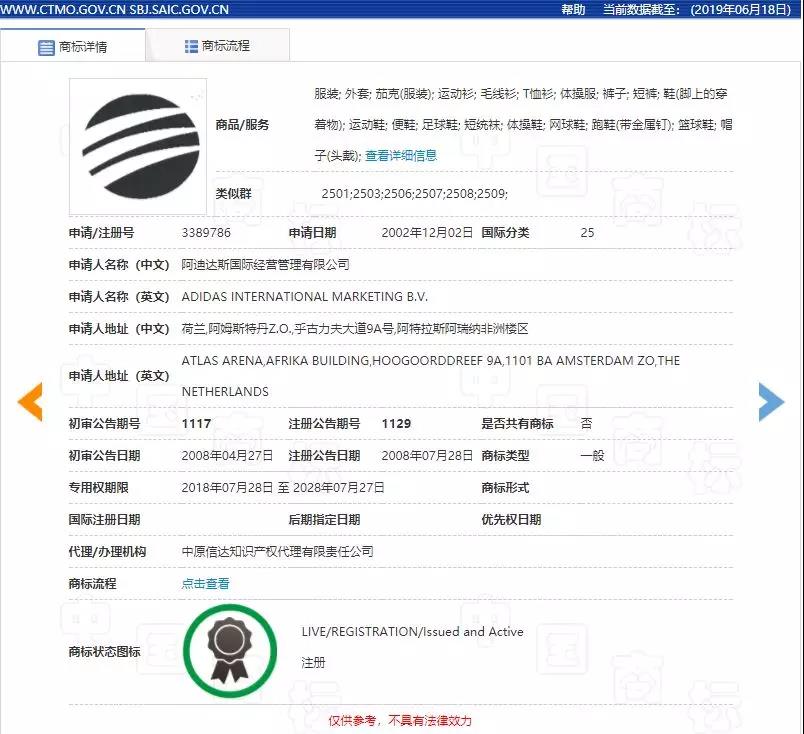Screen dimensions: 804x734
Task: Click the red disclaimer text 仅供参考
Action: (x=350, y=719)
